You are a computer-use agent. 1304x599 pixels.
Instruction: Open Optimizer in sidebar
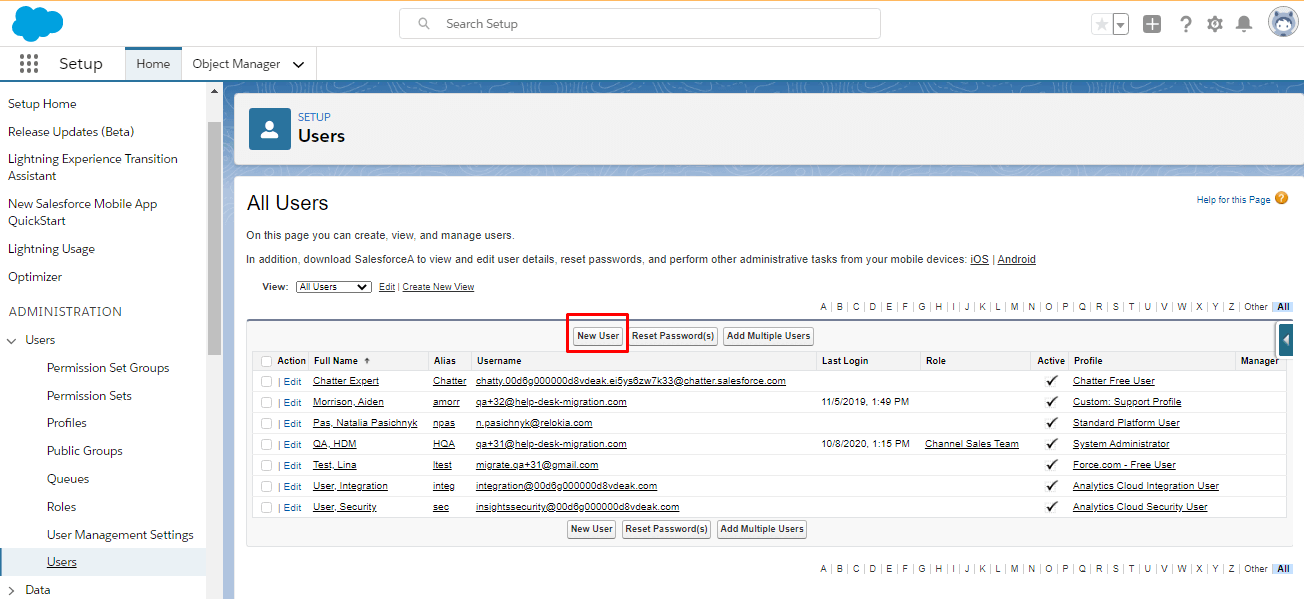point(35,277)
